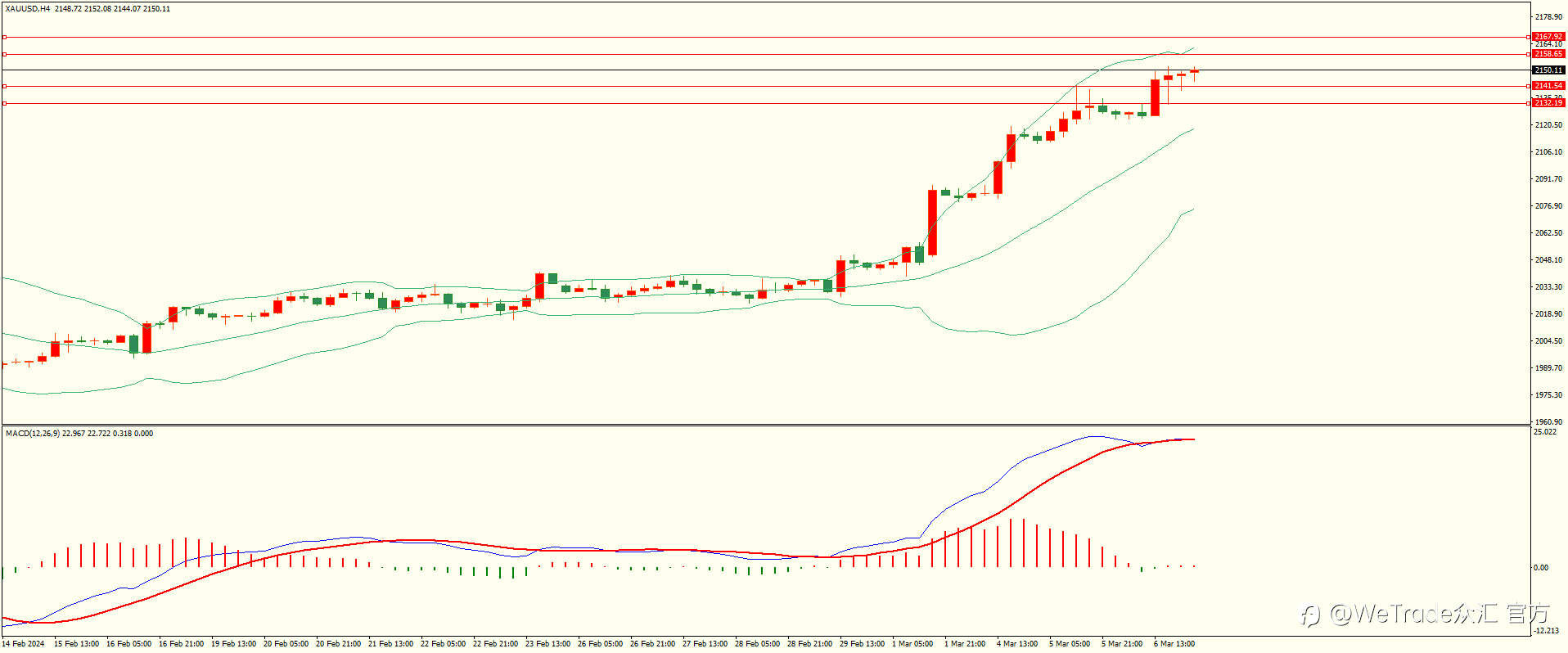Image resolution: width=1568 pixels, height=653 pixels.
Task: Click the 2076.90 price scale value
Action: tap(1548, 206)
